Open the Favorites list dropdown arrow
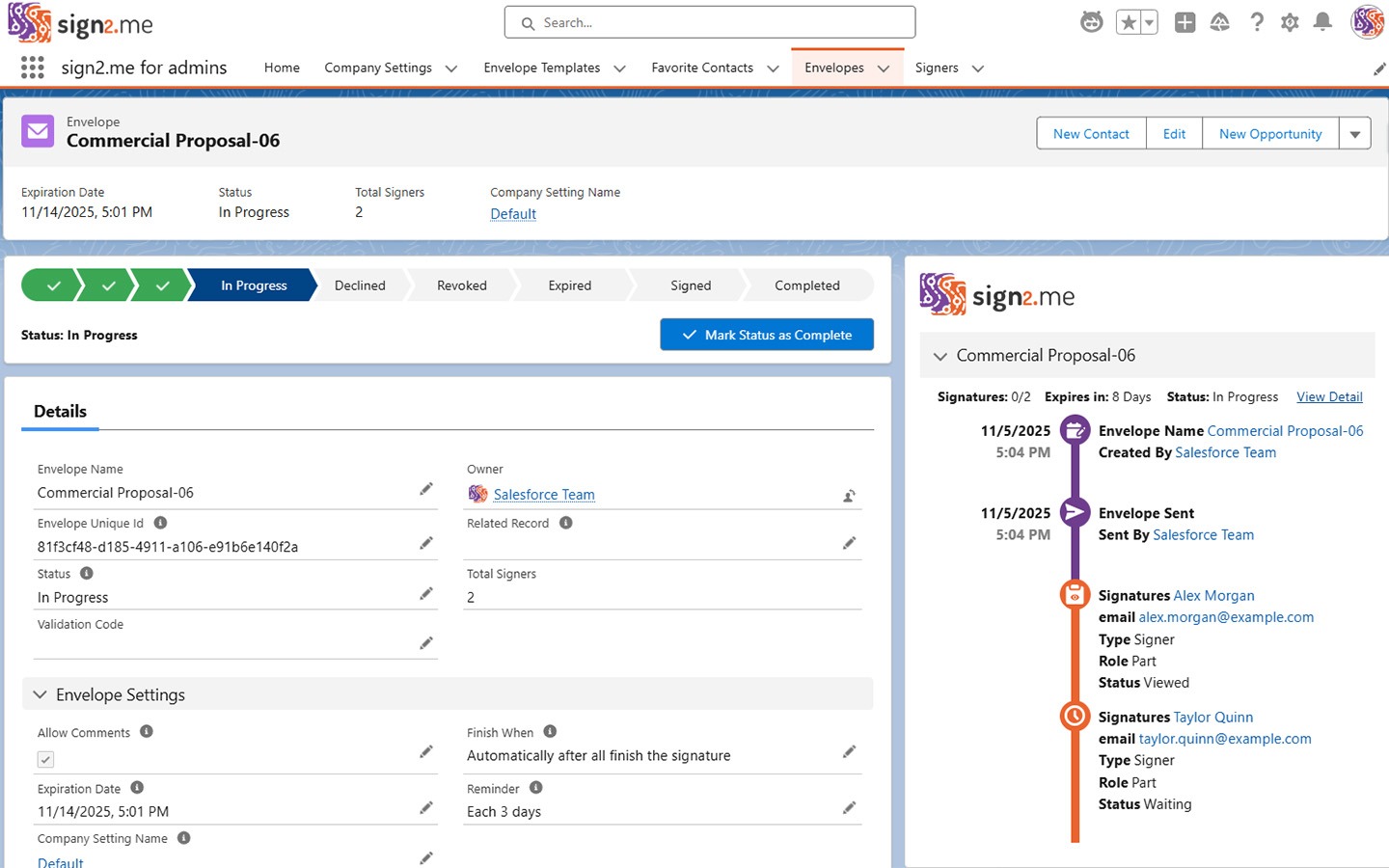 pos(1149,22)
